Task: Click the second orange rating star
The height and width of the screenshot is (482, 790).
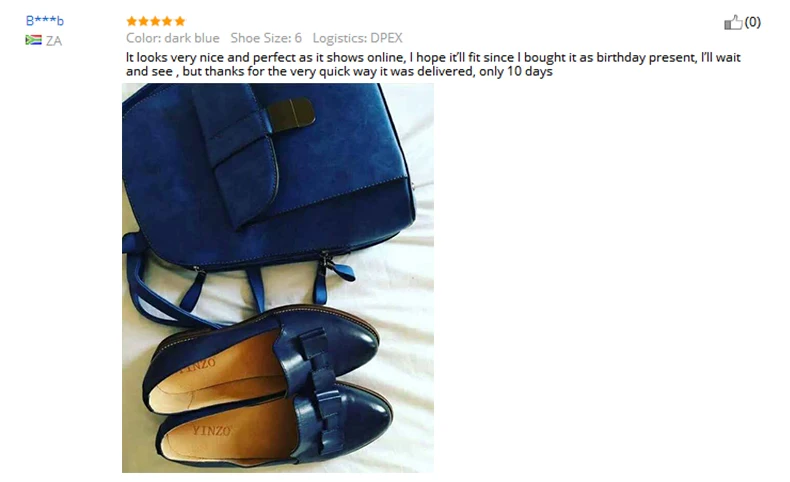Action: (x=144, y=21)
